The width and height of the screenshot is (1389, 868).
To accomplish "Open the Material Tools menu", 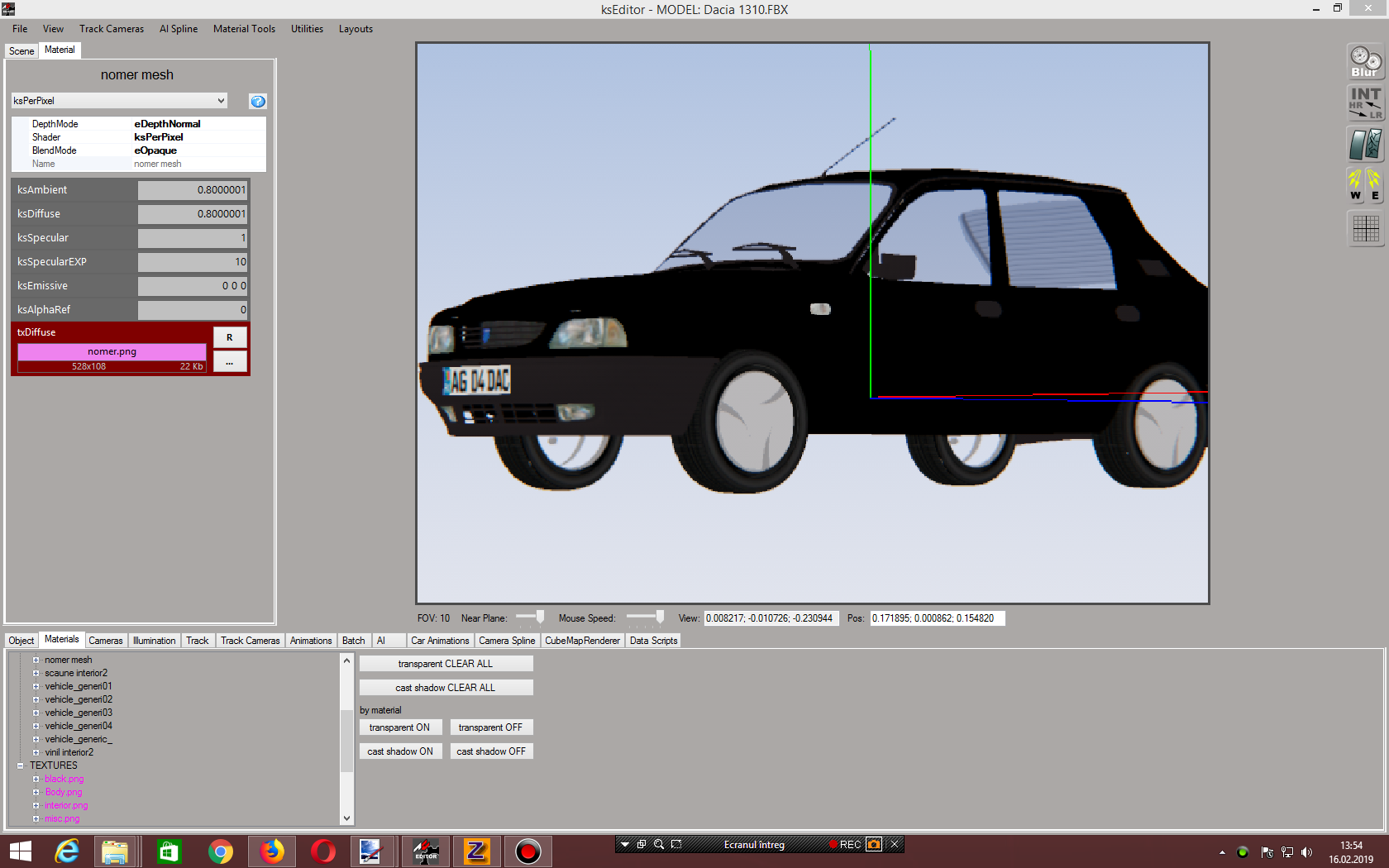I will tap(244, 29).
